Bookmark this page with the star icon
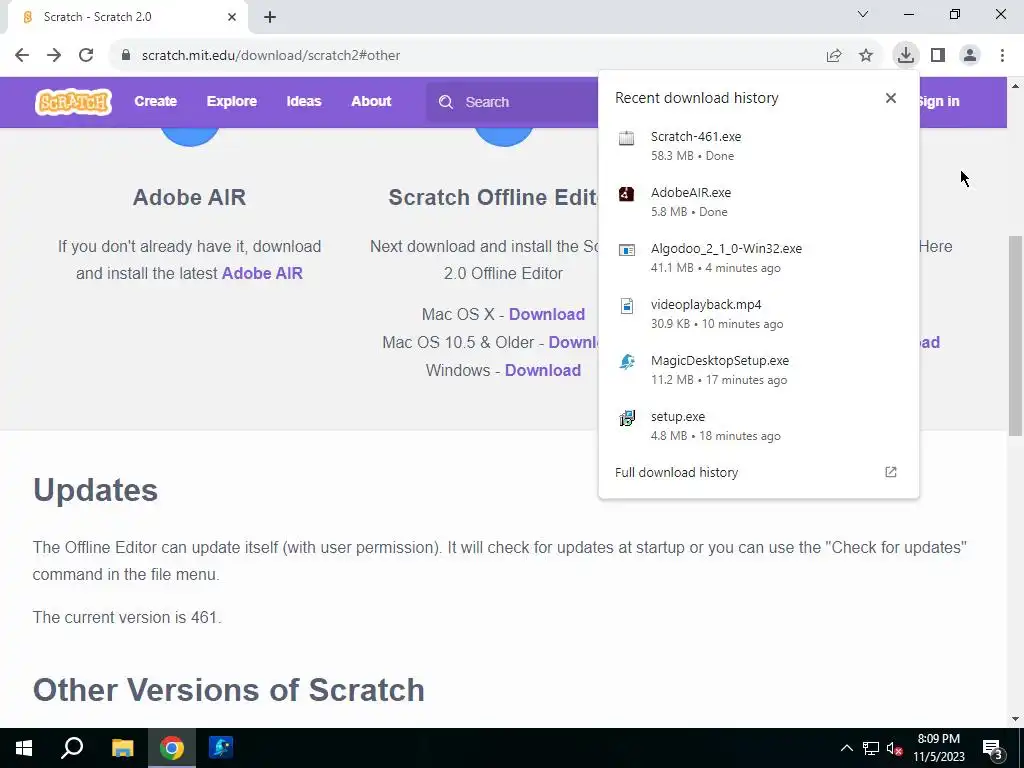The width and height of the screenshot is (1024, 768). [x=866, y=56]
